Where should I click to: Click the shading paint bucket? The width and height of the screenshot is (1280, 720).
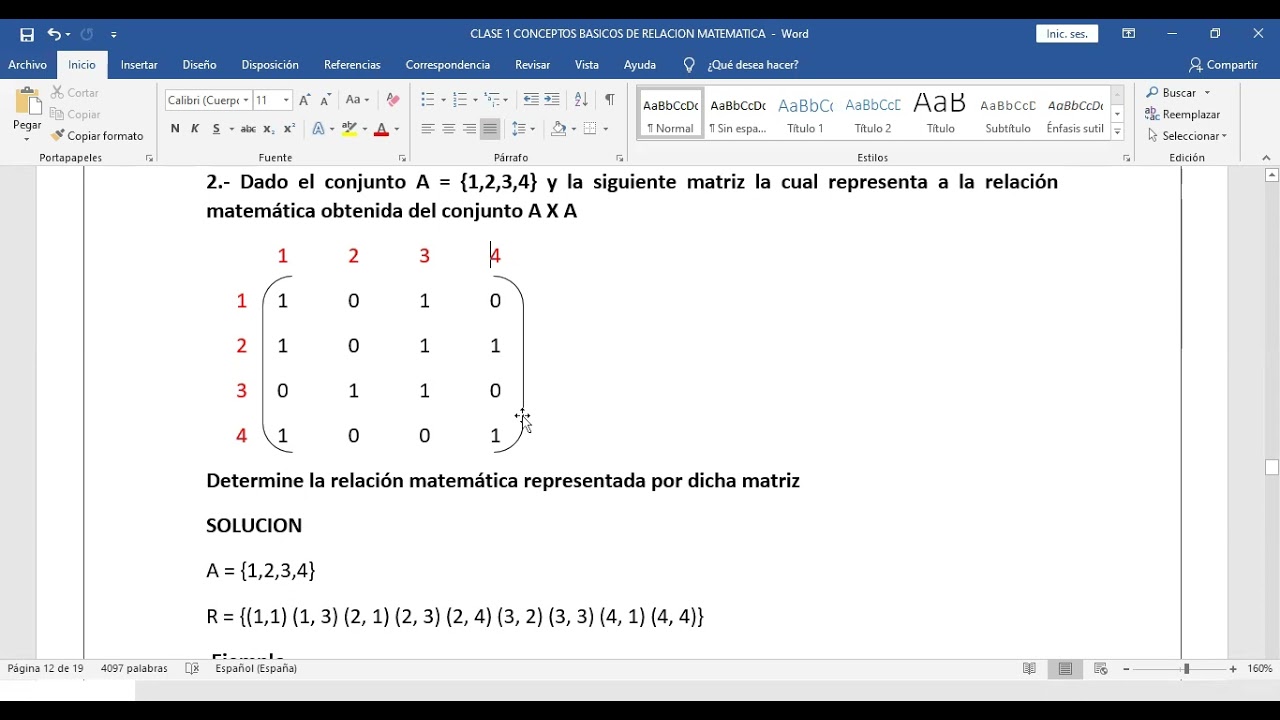click(x=559, y=129)
